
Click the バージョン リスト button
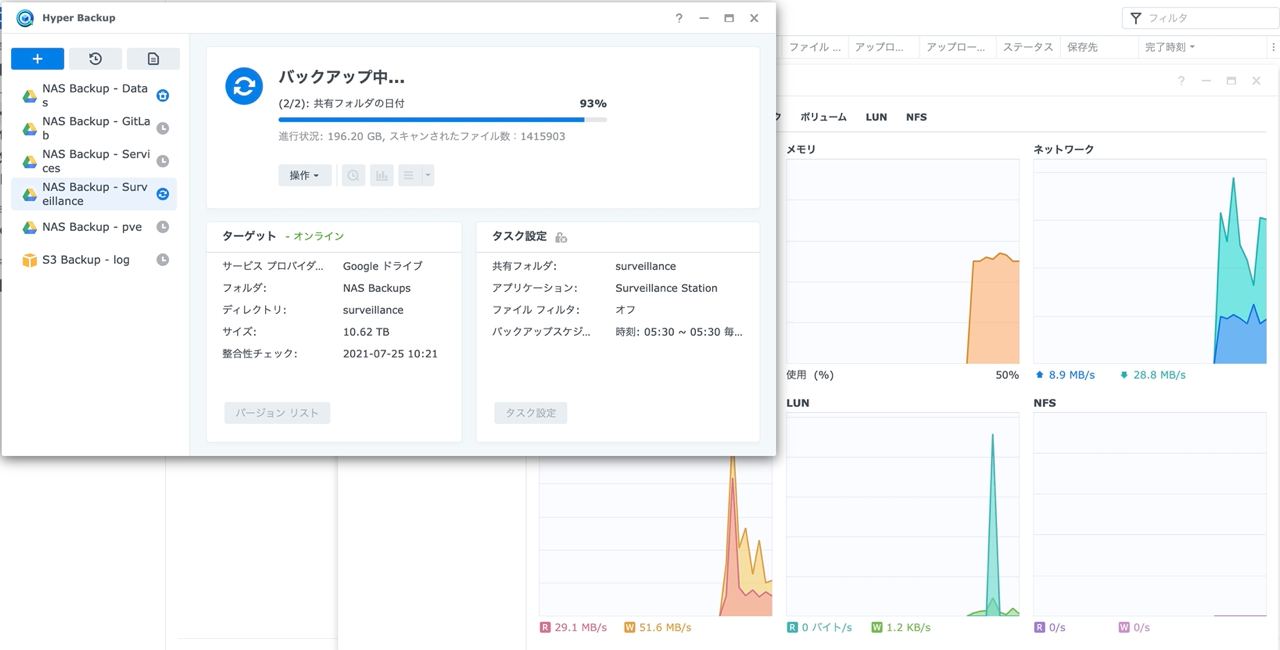(277, 413)
